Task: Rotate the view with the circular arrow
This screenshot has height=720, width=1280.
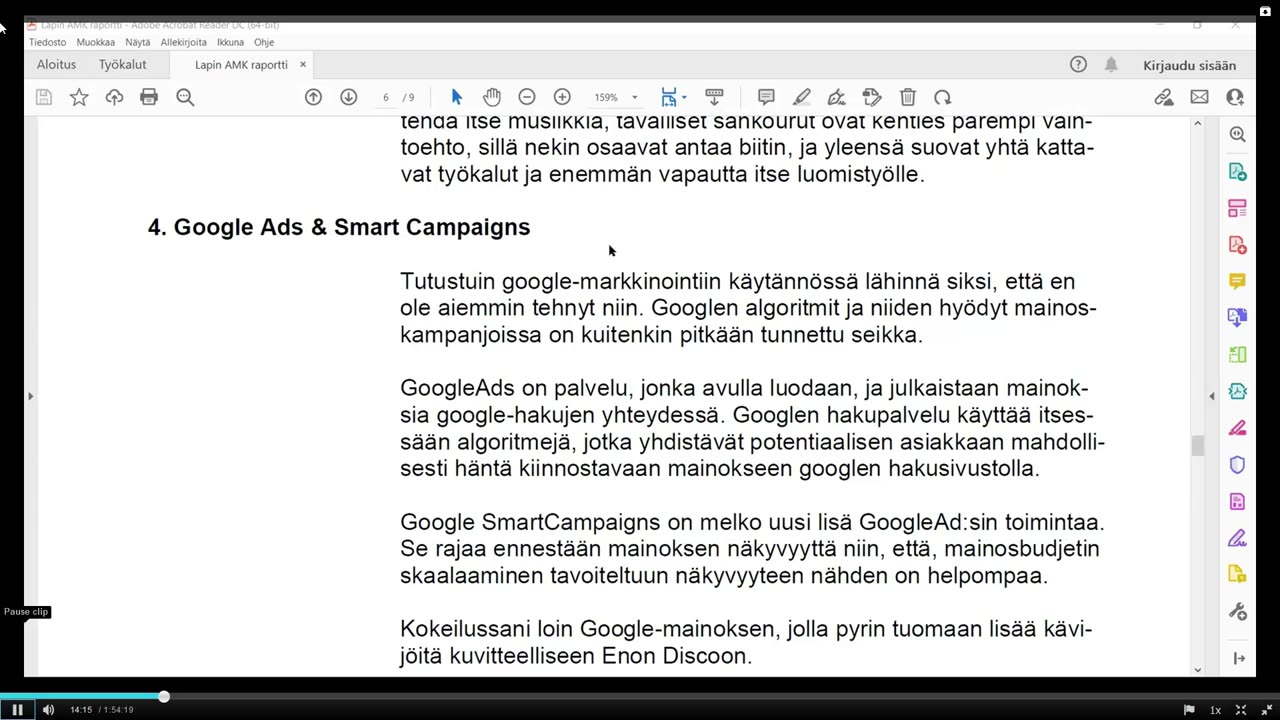Action: click(943, 97)
